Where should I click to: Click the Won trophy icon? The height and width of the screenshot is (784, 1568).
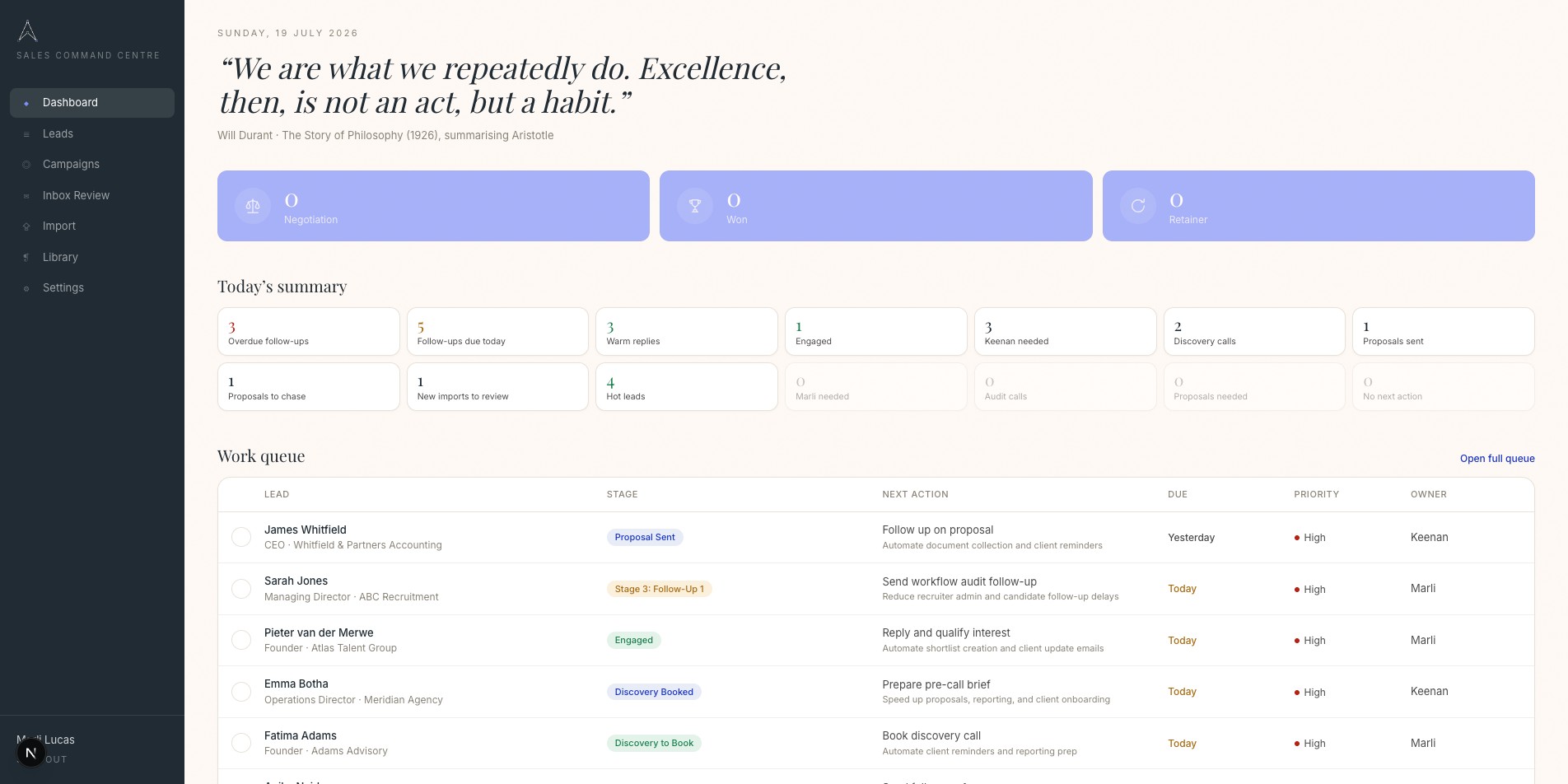click(695, 206)
